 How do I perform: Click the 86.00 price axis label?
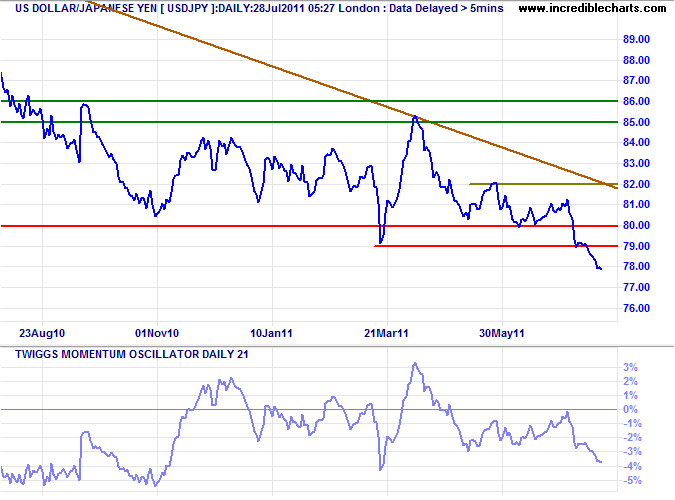(636, 101)
